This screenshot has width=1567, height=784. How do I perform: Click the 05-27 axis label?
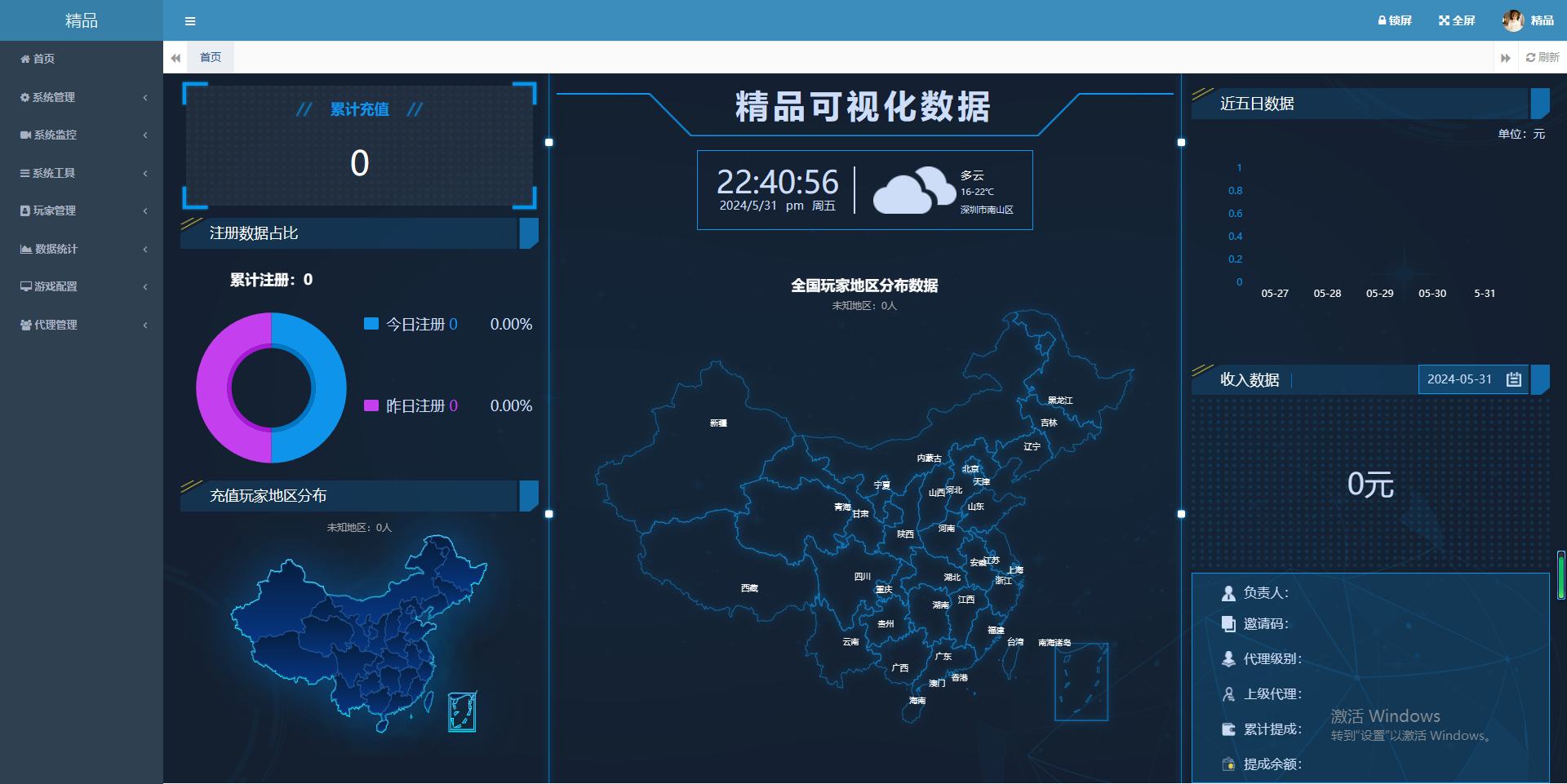(1275, 294)
